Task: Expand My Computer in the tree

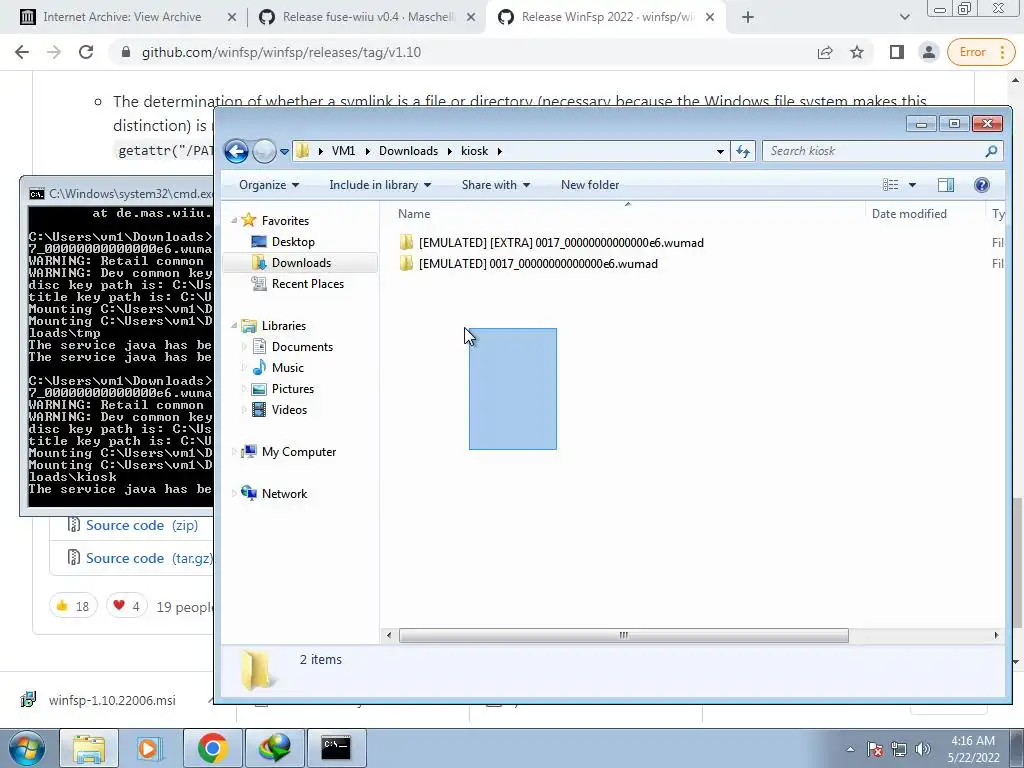Action: (234, 452)
